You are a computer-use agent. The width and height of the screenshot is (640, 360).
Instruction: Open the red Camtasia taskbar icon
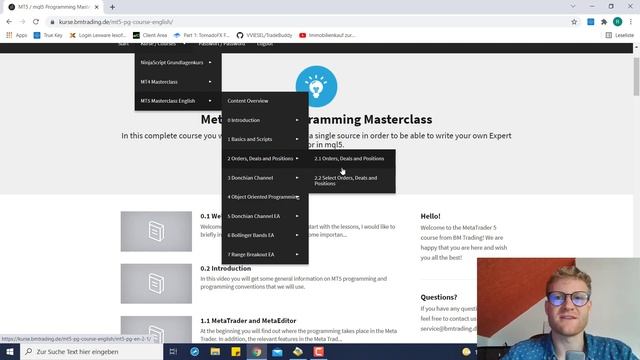tap(319, 351)
